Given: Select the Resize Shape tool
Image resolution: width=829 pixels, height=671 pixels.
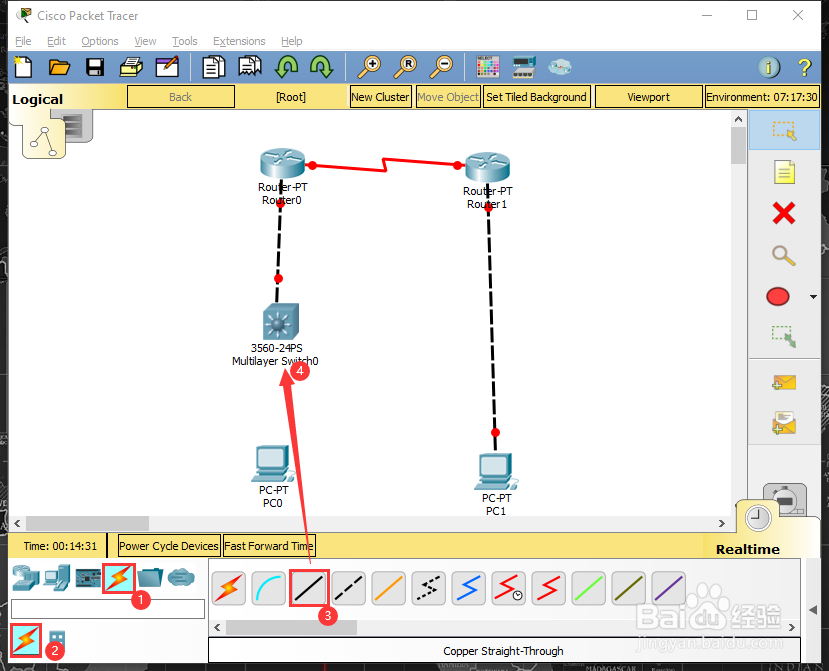Looking at the screenshot, I should [x=784, y=337].
